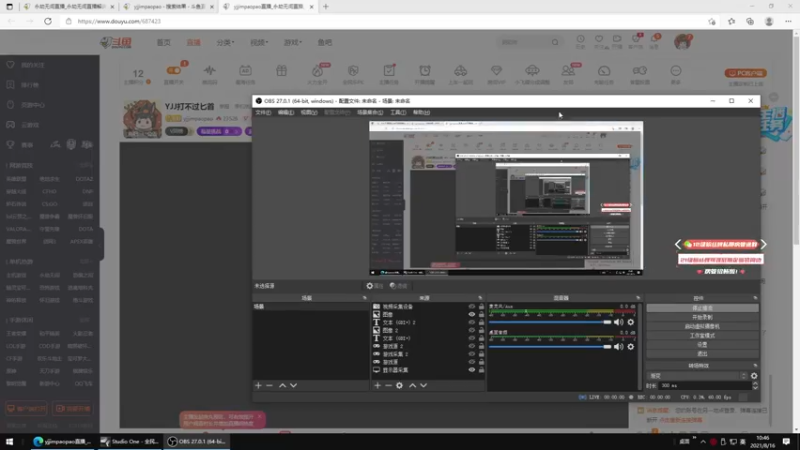Viewport: 800px width, 450px height.
Task: Open microphone/Aux audio settings gear
Action: click(631, 322)
